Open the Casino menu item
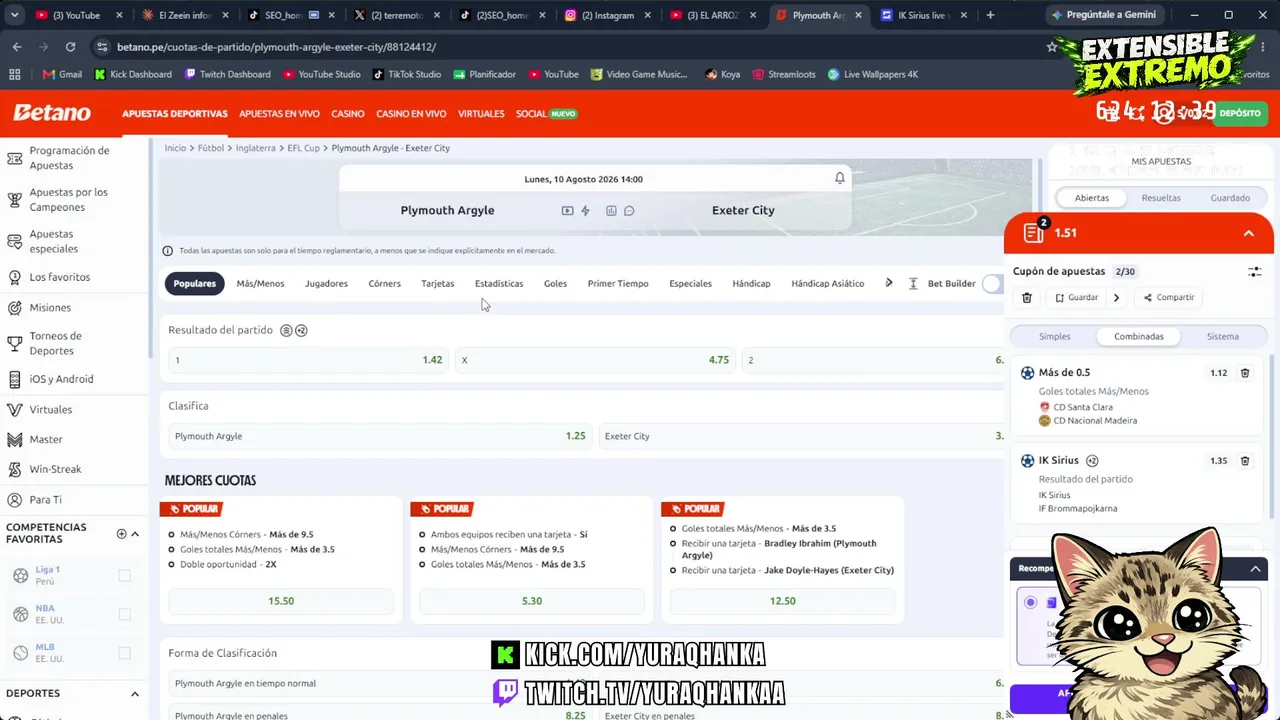 [348, 114]
